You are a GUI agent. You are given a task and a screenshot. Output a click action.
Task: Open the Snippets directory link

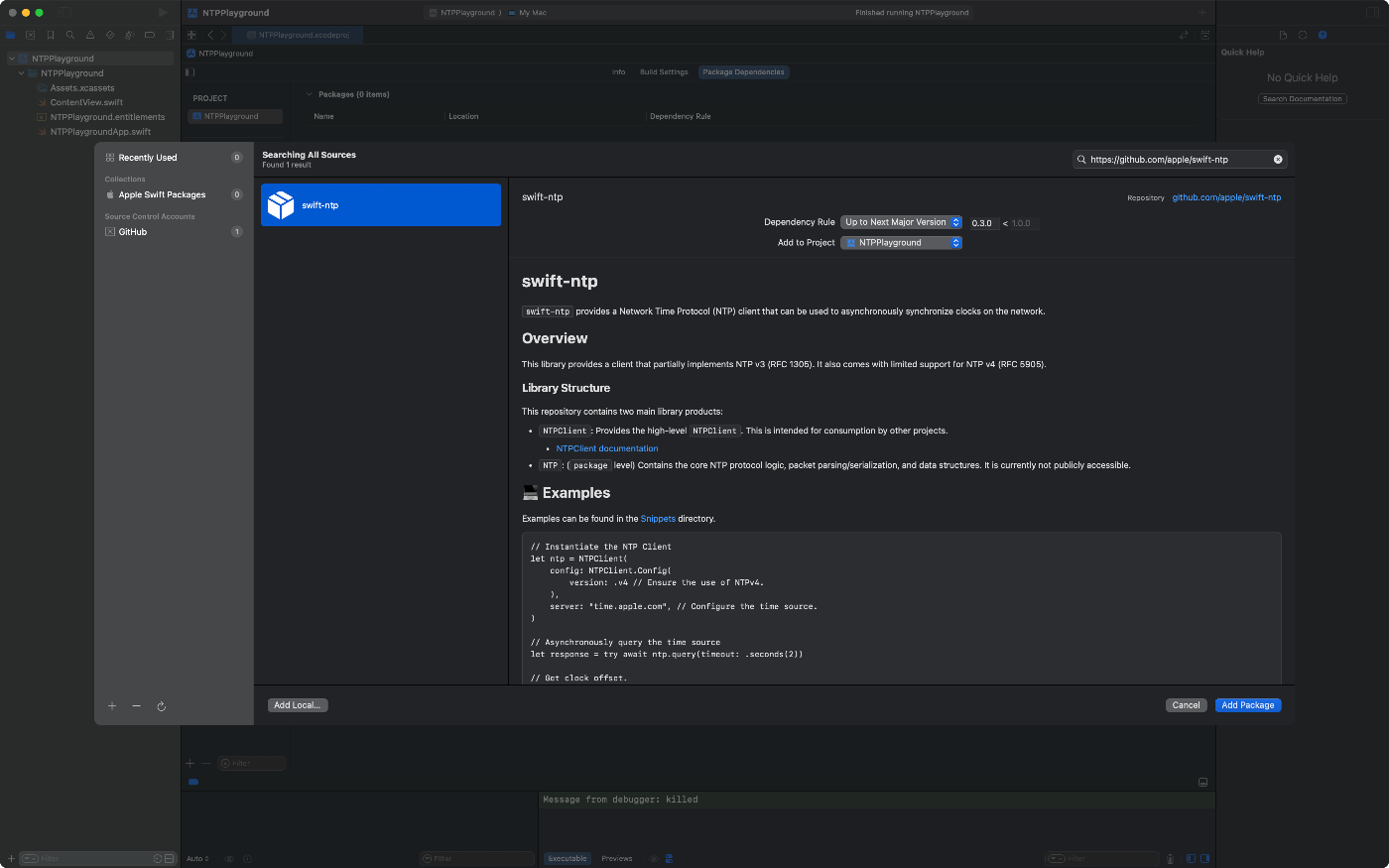point(658,519)
